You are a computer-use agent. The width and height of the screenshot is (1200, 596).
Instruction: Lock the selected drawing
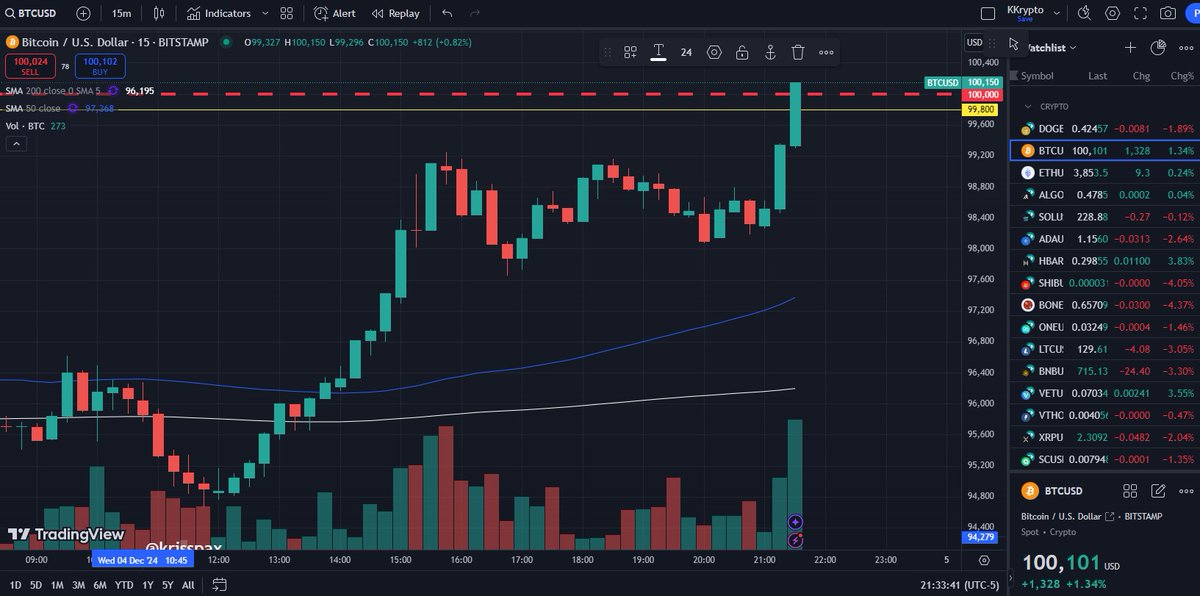pos(742,52)
